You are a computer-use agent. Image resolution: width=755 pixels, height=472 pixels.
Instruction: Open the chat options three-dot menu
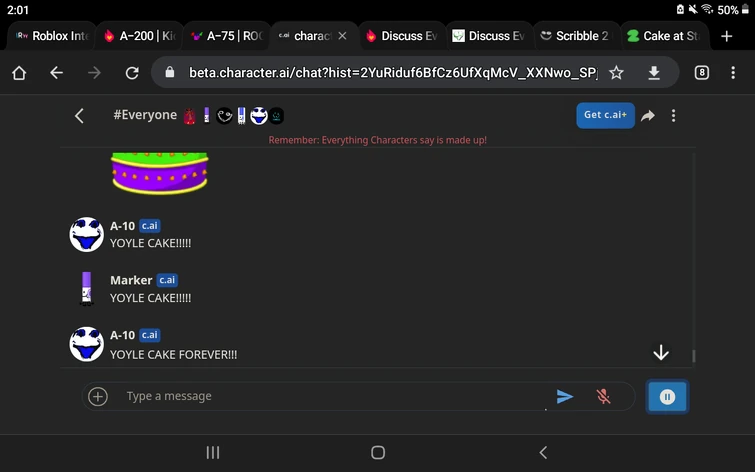pos(673,116)
